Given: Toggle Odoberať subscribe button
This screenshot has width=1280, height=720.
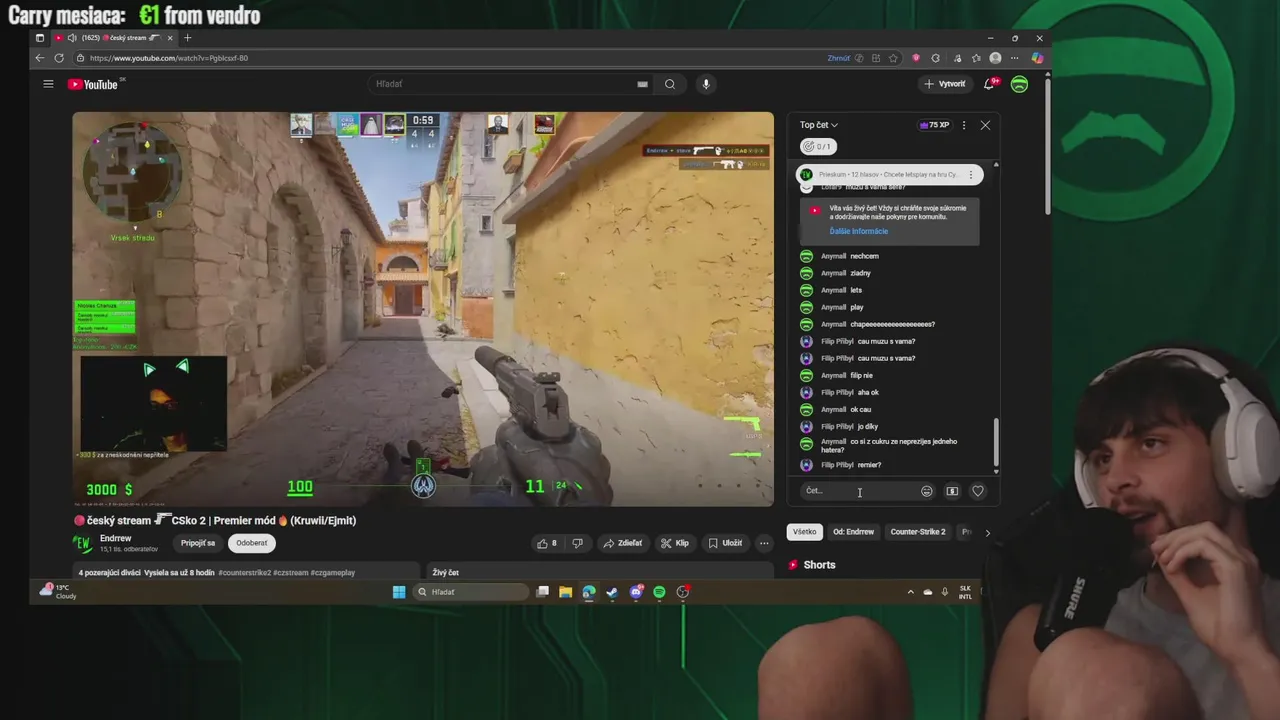Looking at the screenshot, I should (x=252, y=543).
